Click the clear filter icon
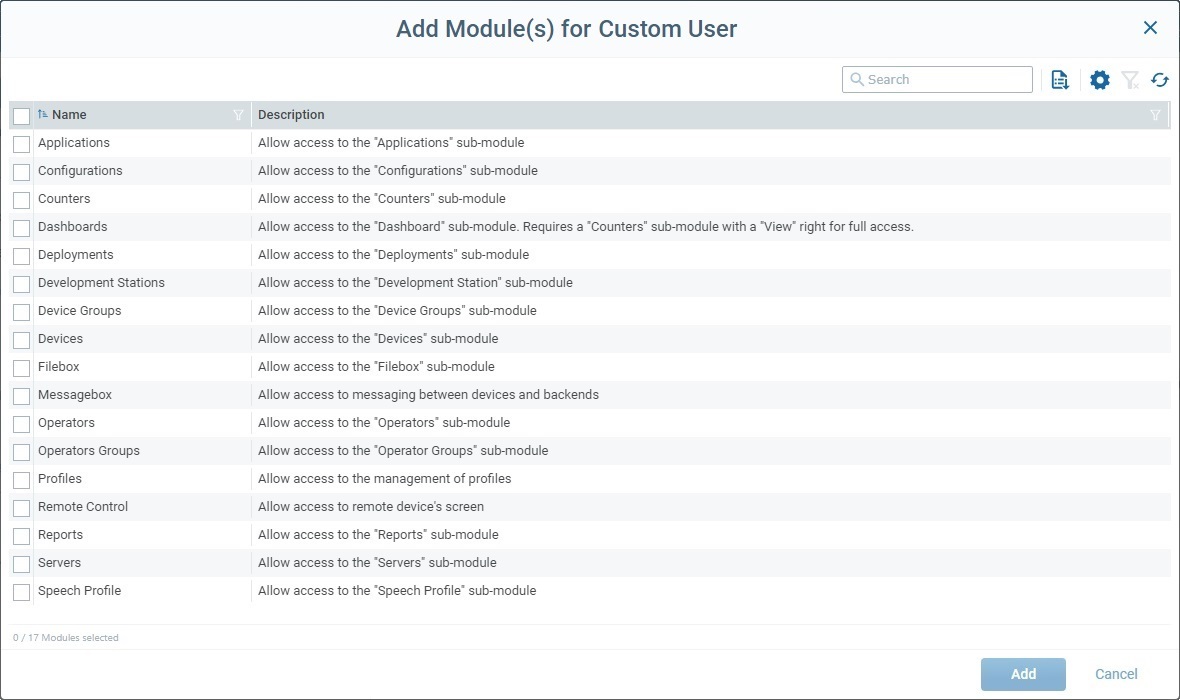This screenshot has width=1180, height=700. [1130, 79]
